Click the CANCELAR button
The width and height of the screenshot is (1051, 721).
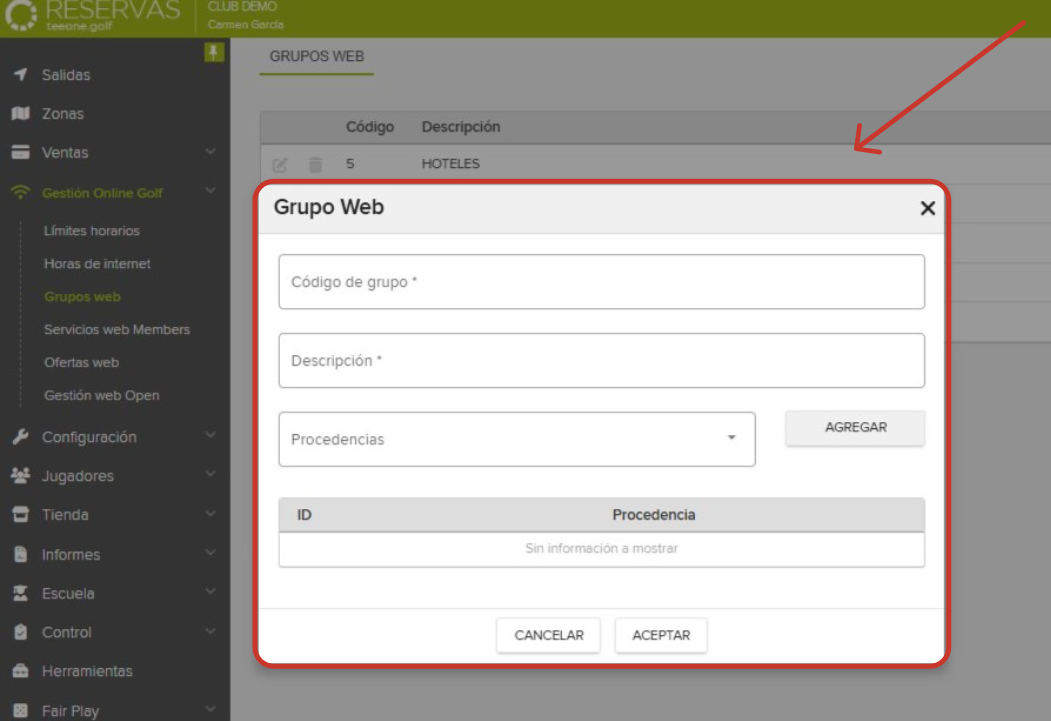[x=548, y=636]
